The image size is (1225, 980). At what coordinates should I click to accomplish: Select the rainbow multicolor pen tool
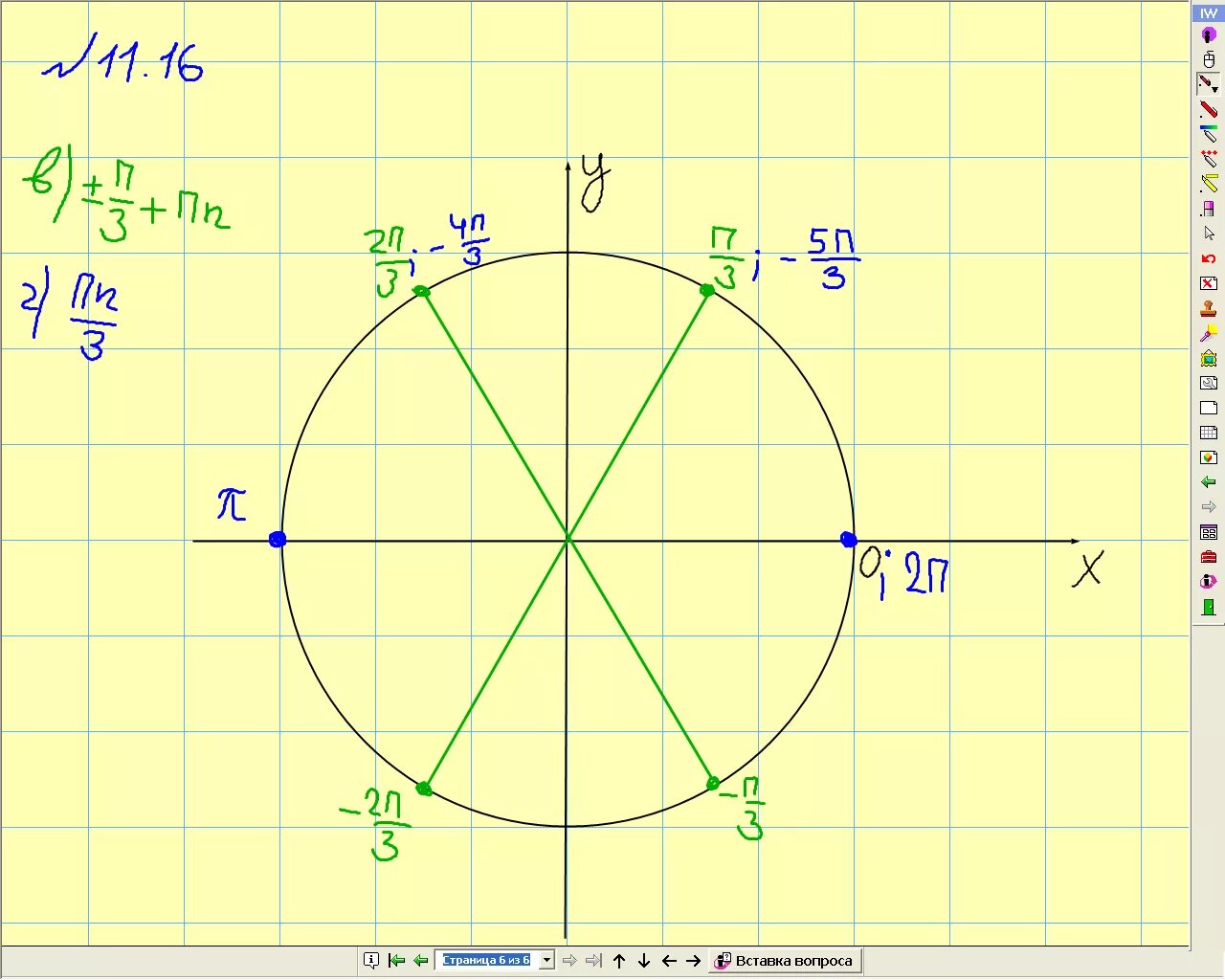[1209, 135]
